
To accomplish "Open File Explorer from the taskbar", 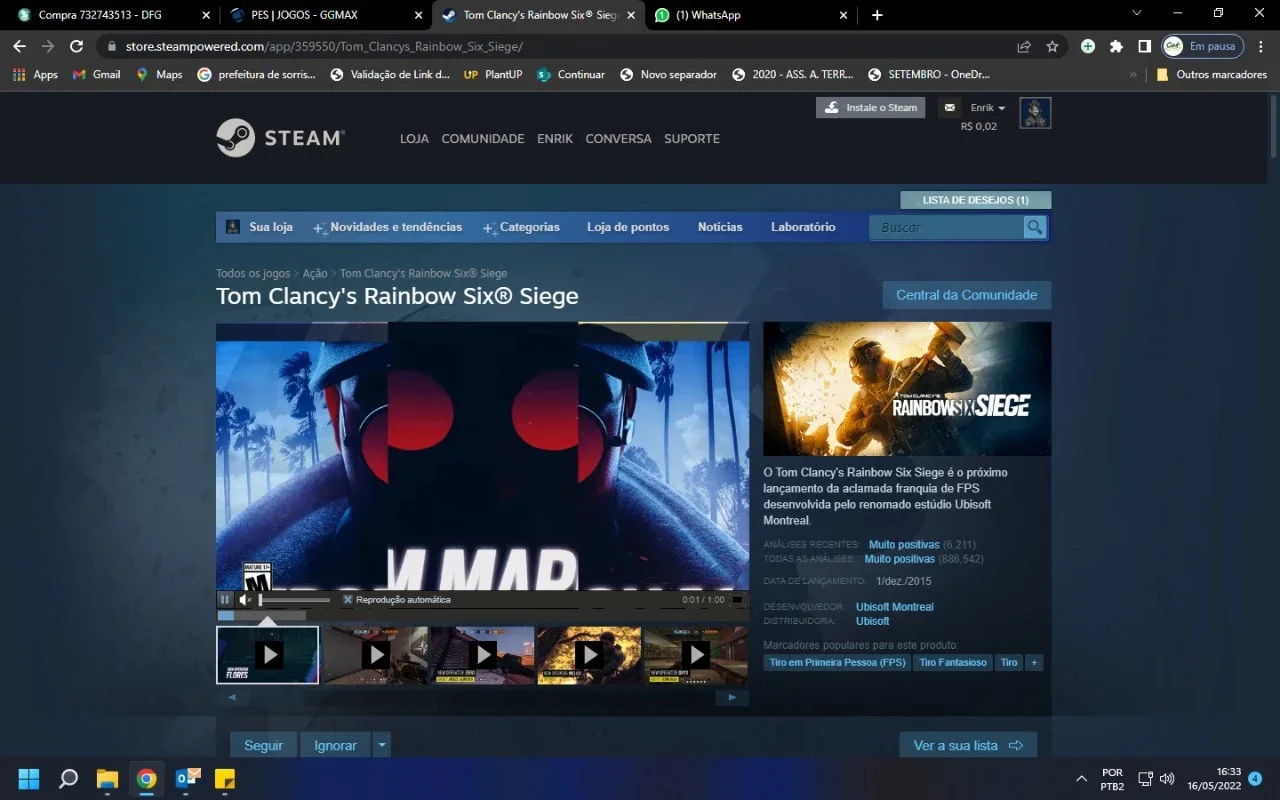I will 107,778.
